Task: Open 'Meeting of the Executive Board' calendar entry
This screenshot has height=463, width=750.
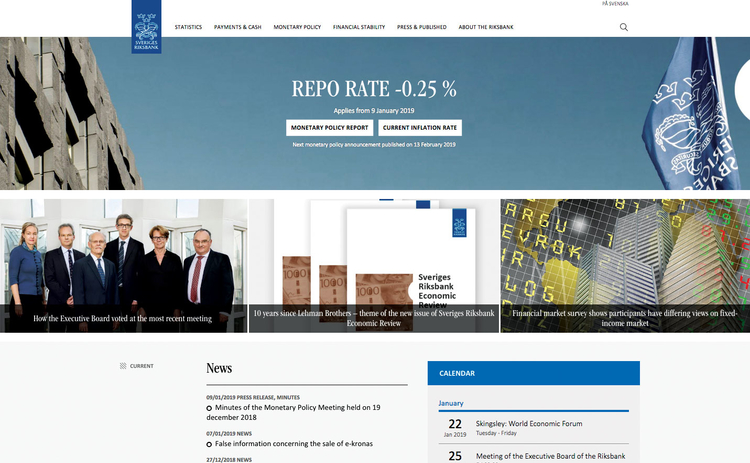Action: click(x=551, y=456)
